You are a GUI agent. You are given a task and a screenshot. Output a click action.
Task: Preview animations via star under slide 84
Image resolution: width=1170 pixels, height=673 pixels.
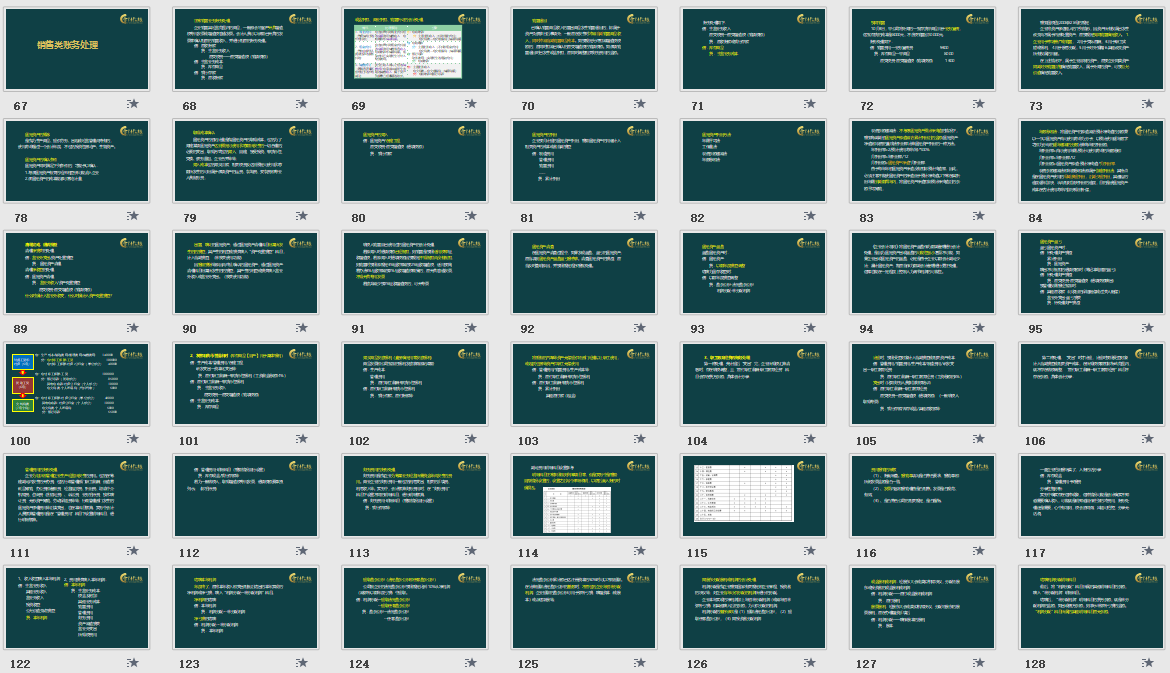coord(1148,216)
